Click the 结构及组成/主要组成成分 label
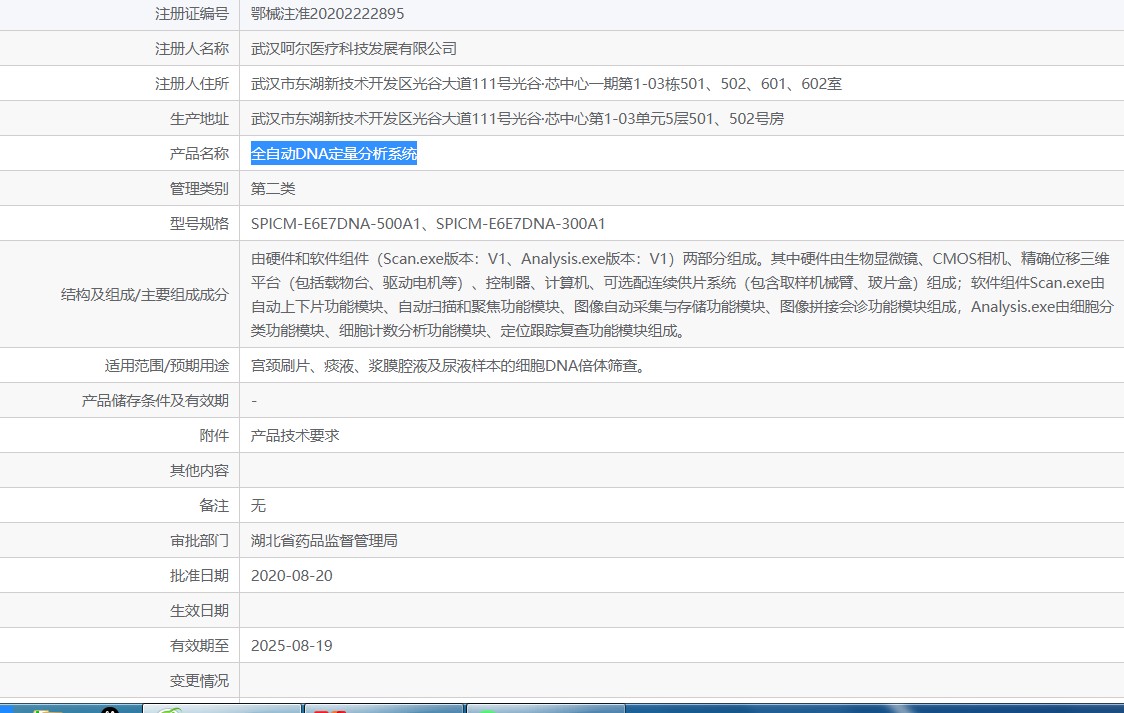The height and width of the screenshot is (713, 1124). coord(145,295)
